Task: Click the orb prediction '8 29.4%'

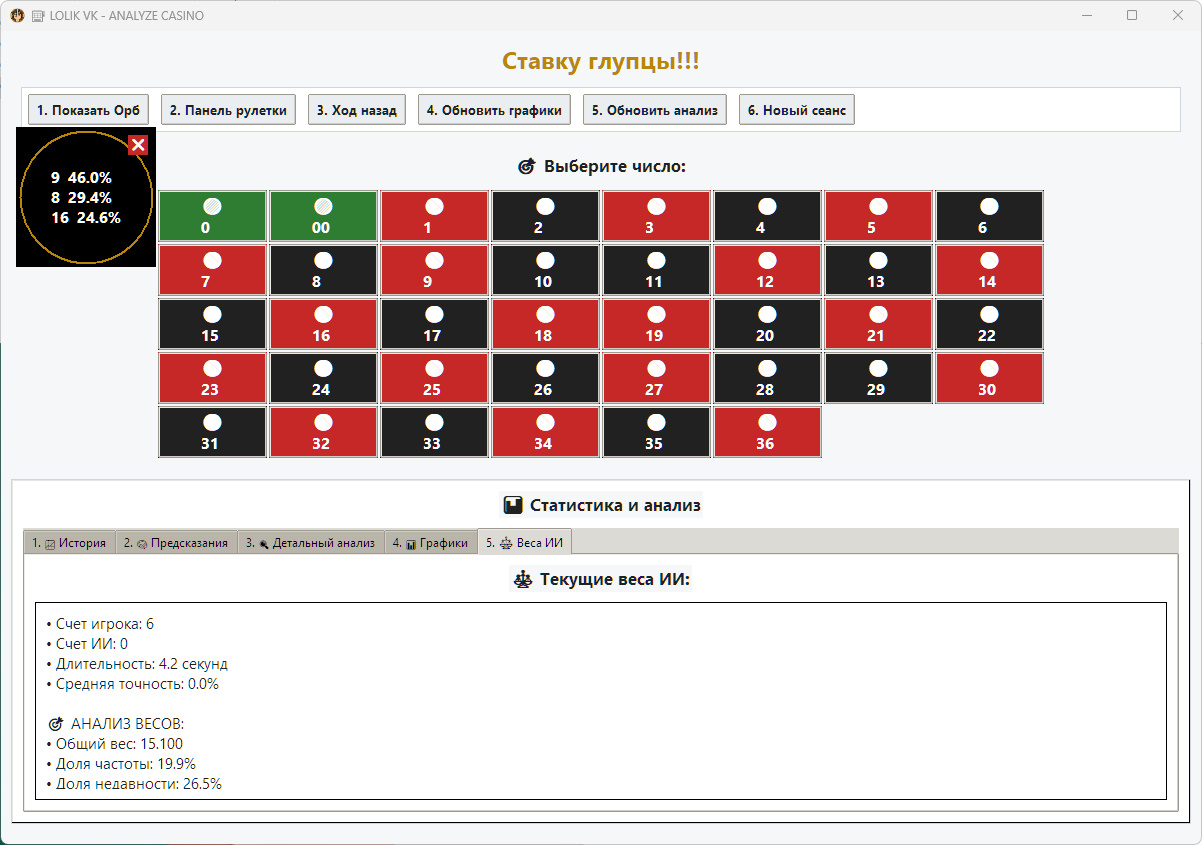Action: [x=81, y=197]
